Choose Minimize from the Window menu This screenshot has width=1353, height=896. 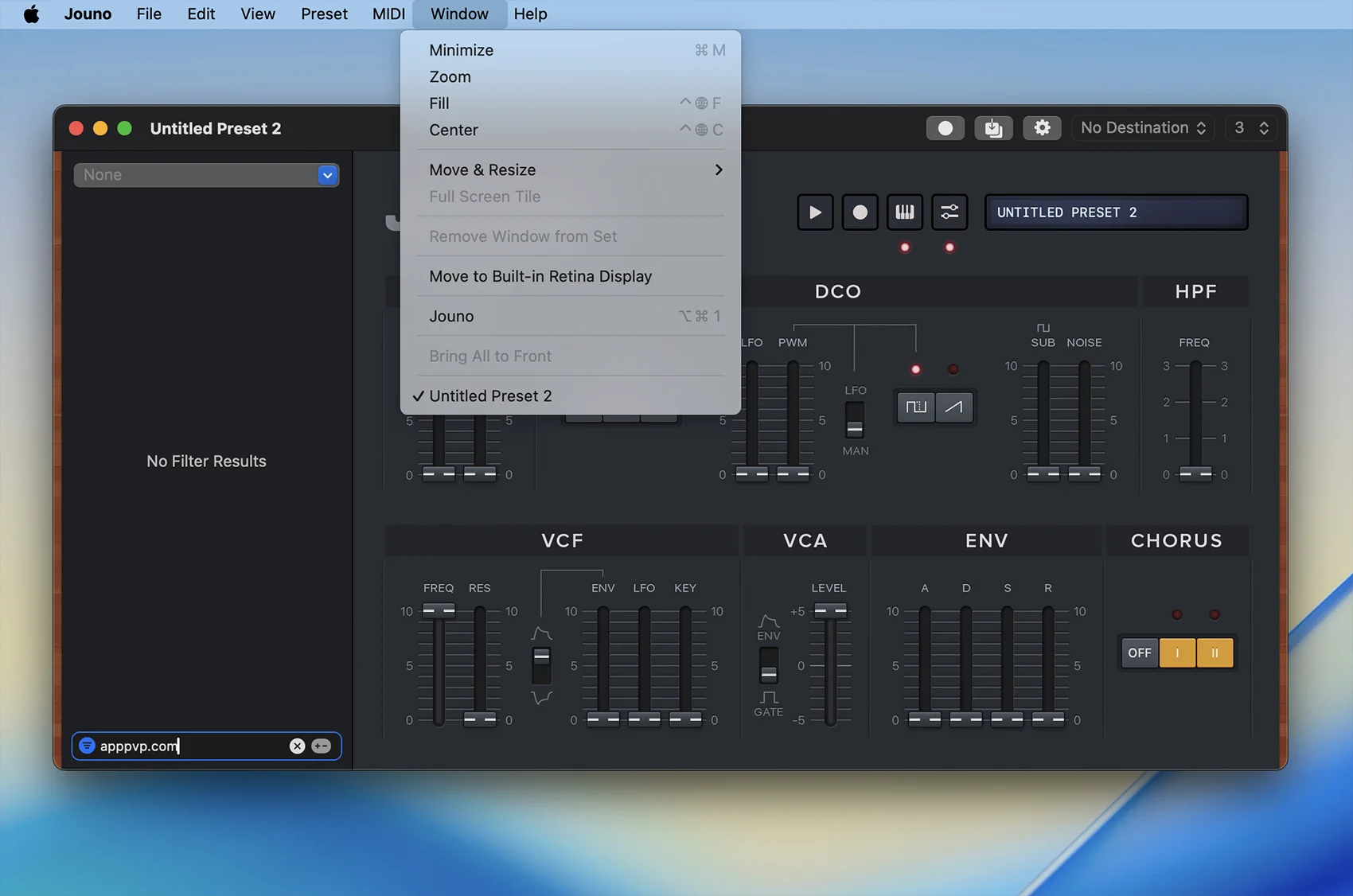click(x=462, y=50)
